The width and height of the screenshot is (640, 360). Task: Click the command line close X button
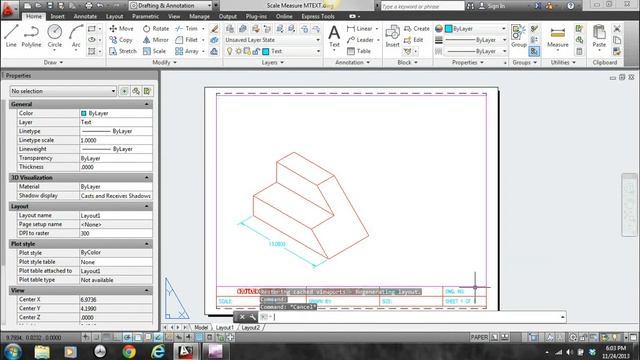coord(242,317)
